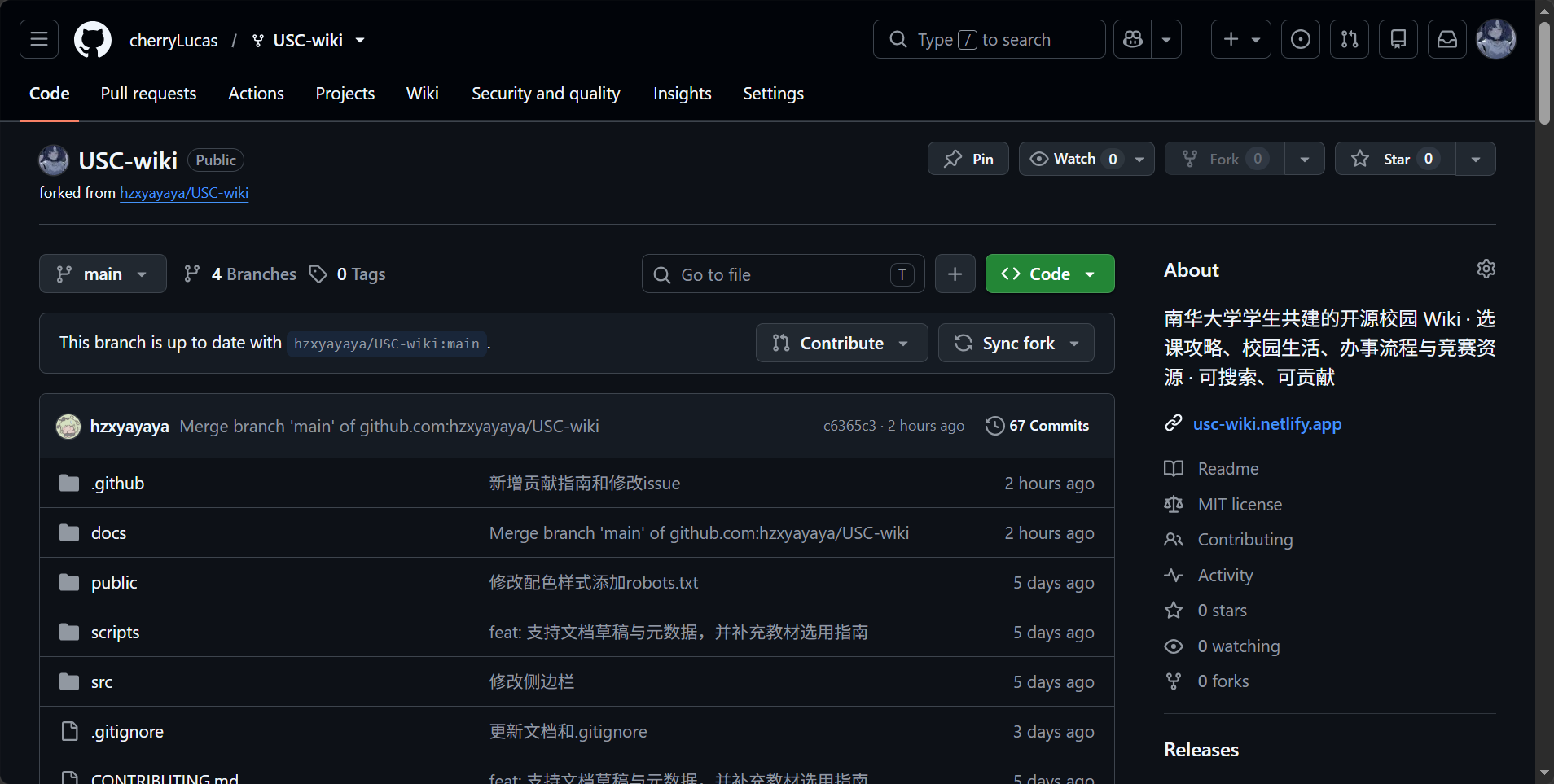The width and height of the screenshot is (1554, 784).
Task: Open the repositories icon in the header
Action: point(1398,39)
